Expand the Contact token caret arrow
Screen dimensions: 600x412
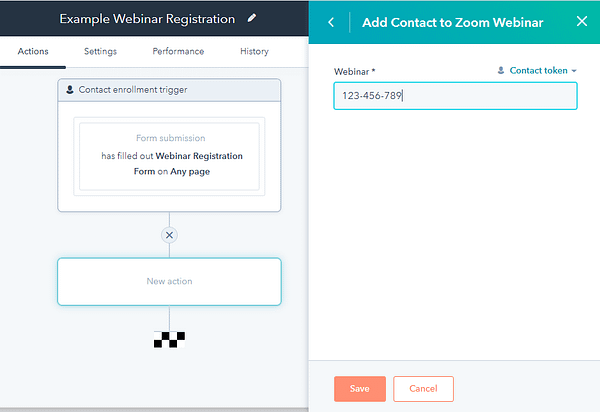pyautogui.click(x=574, y=71)
